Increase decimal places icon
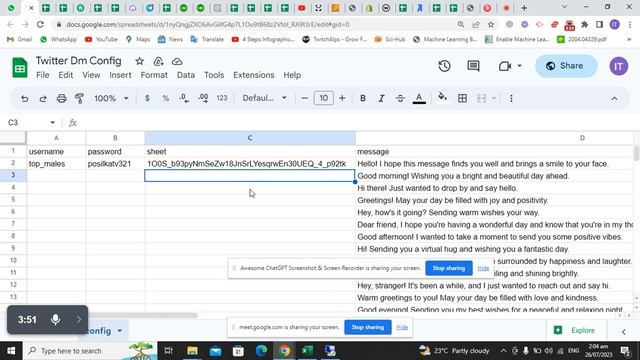 [203, 98]
